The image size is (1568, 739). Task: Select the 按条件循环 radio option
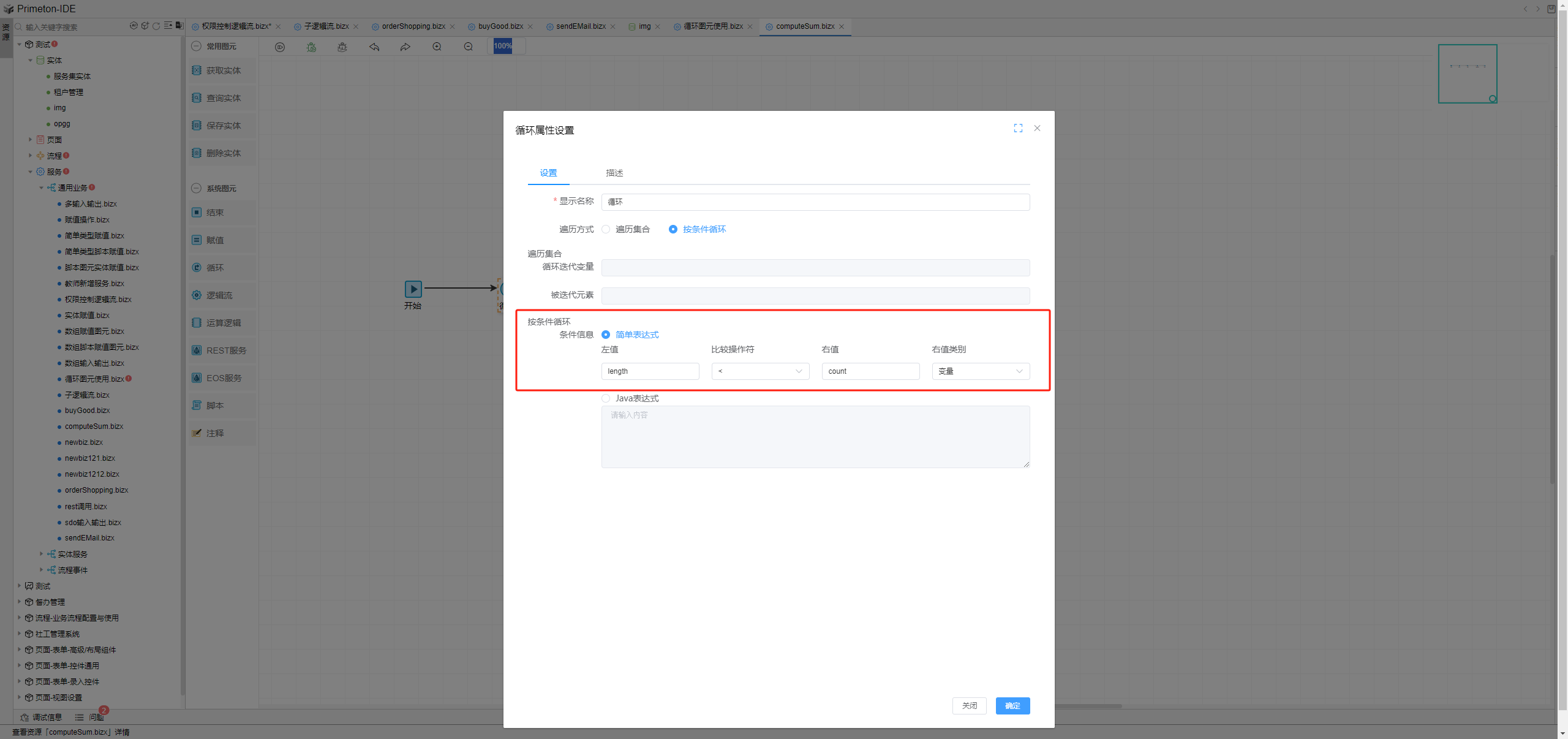tap(673, 229)
